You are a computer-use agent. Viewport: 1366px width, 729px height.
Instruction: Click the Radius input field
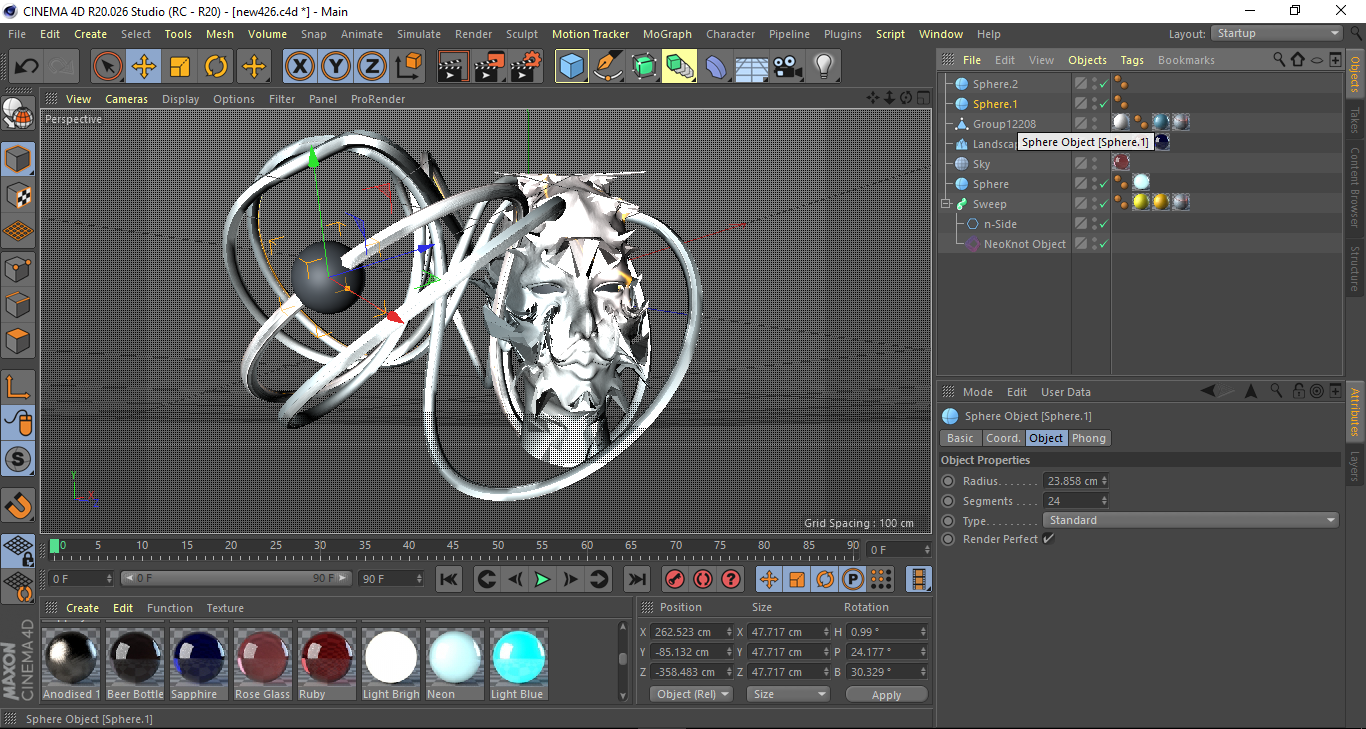(x=1071, y=481)
